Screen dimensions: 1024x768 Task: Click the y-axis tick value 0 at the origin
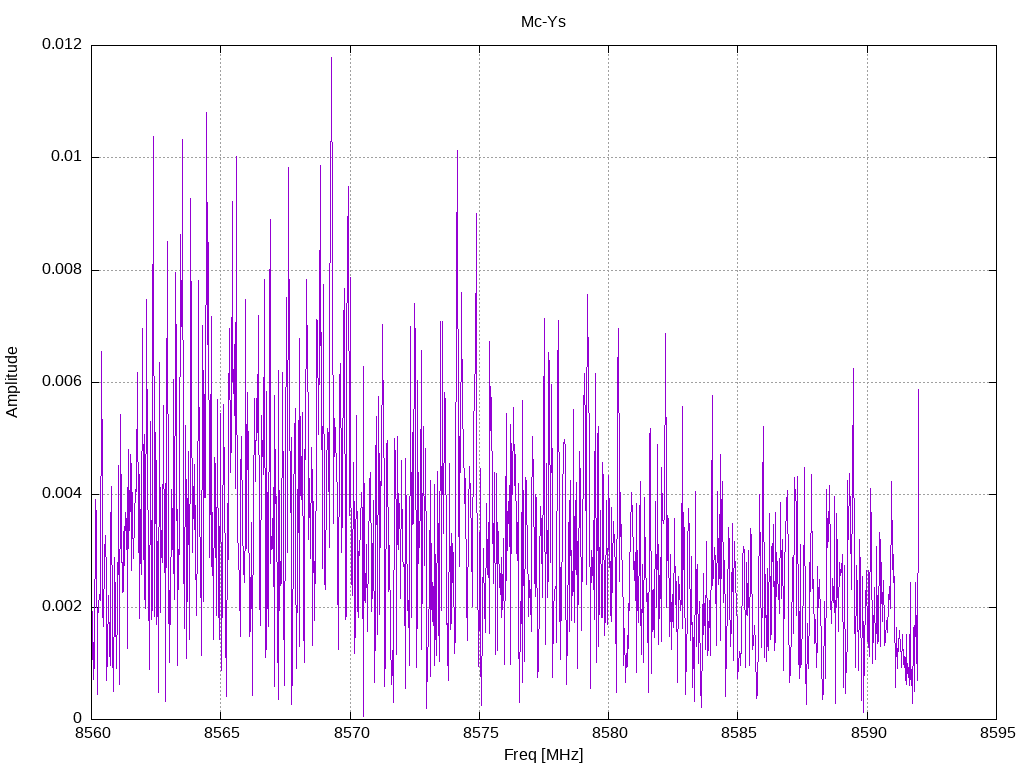point(78,719)
